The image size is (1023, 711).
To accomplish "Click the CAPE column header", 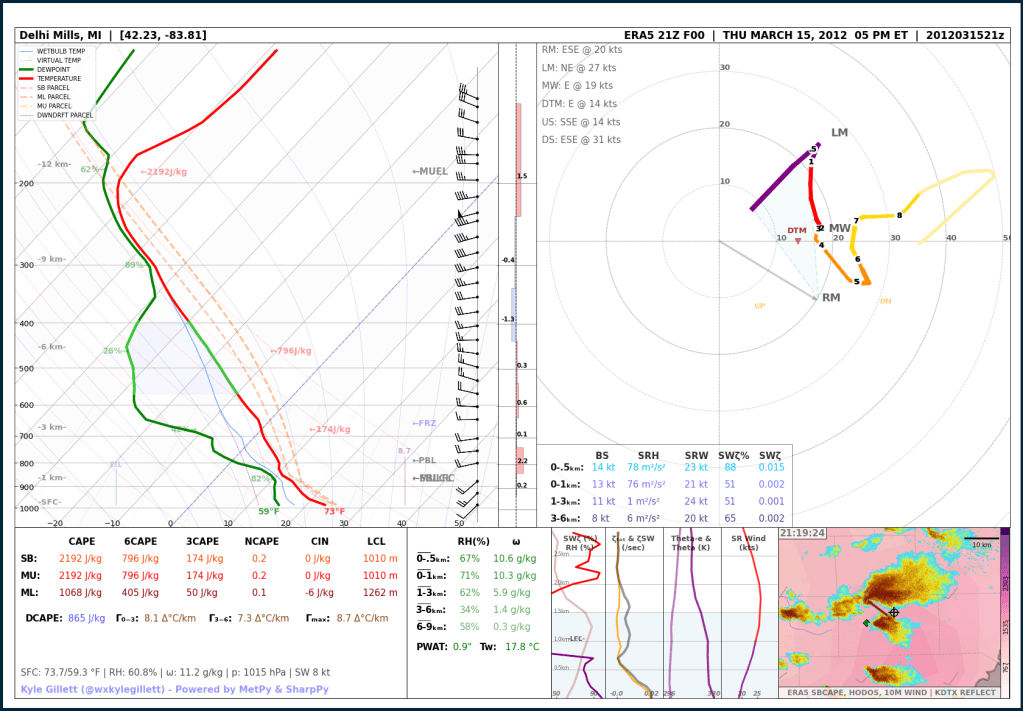I will [82, 541].
